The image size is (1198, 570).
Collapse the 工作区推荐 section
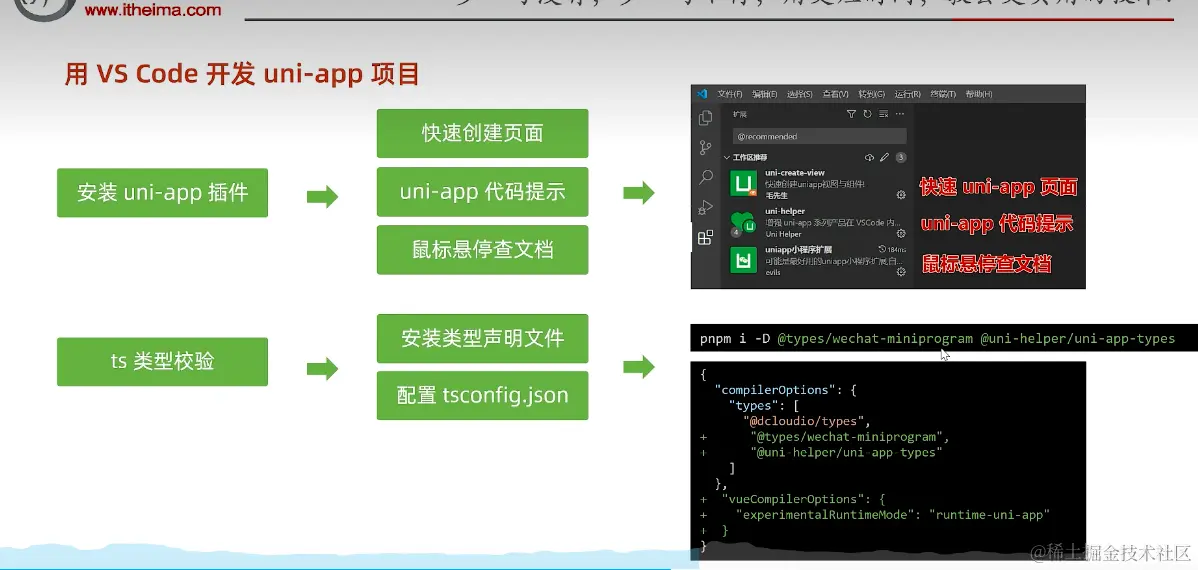(x=726, y=157)
